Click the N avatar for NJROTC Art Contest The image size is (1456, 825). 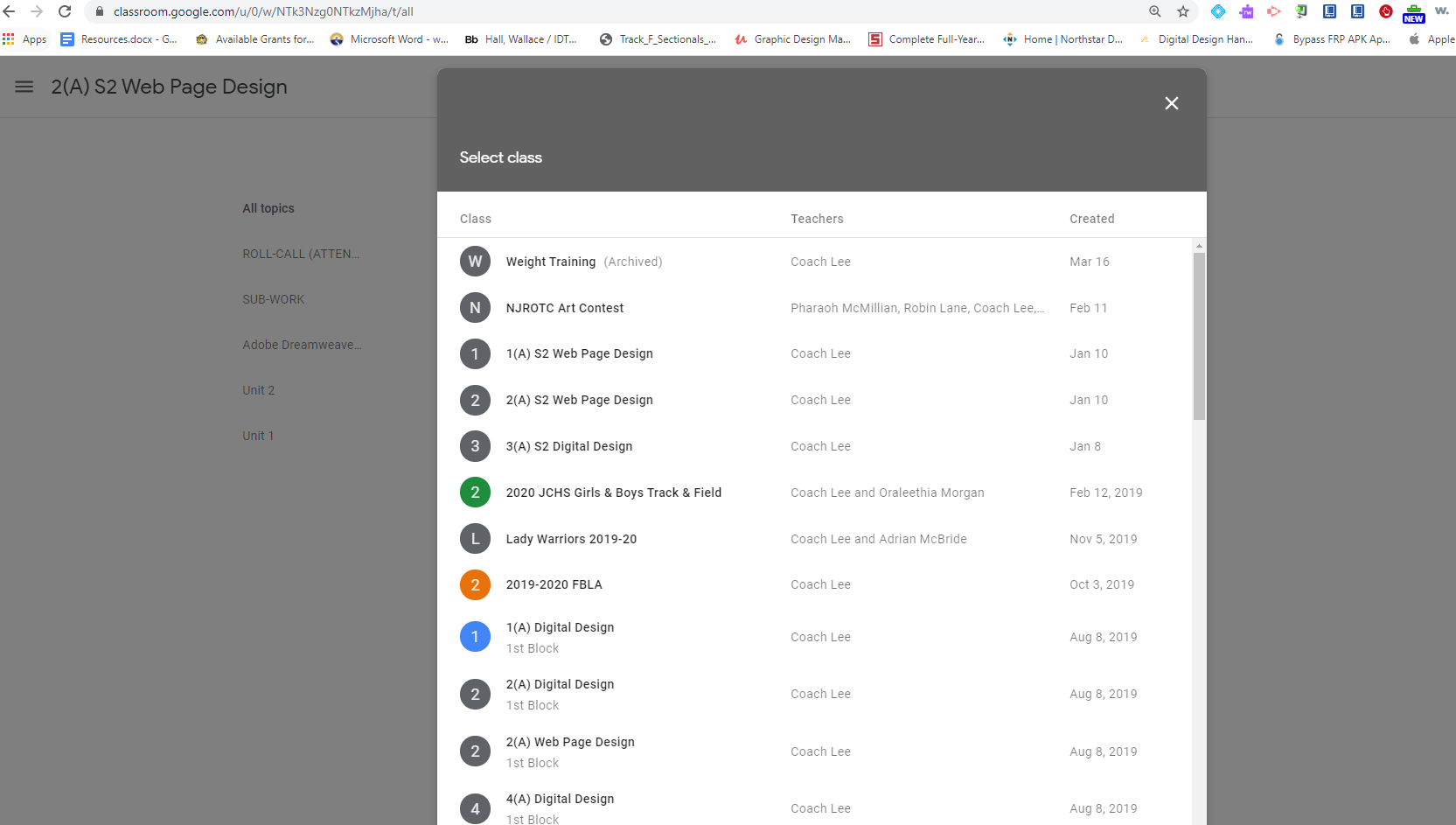(x=475, y=308)
